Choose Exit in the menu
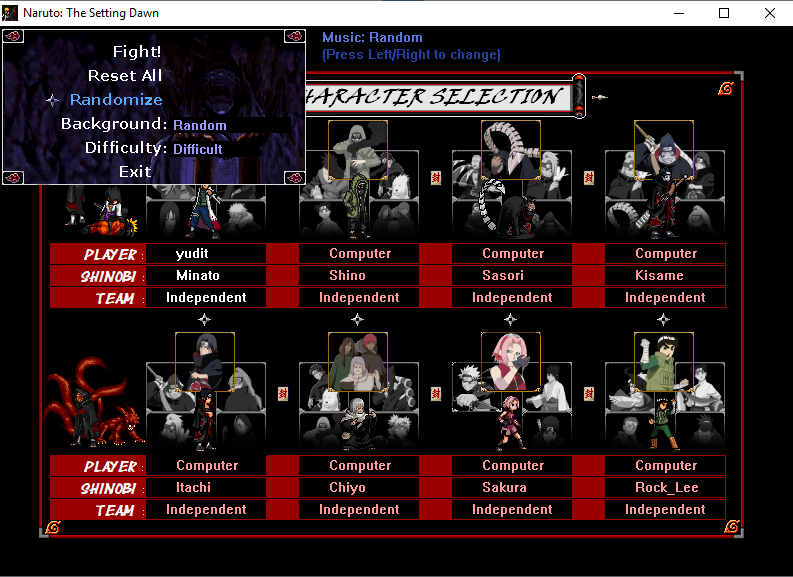This screenshot has width=793, height=577. 135,171
